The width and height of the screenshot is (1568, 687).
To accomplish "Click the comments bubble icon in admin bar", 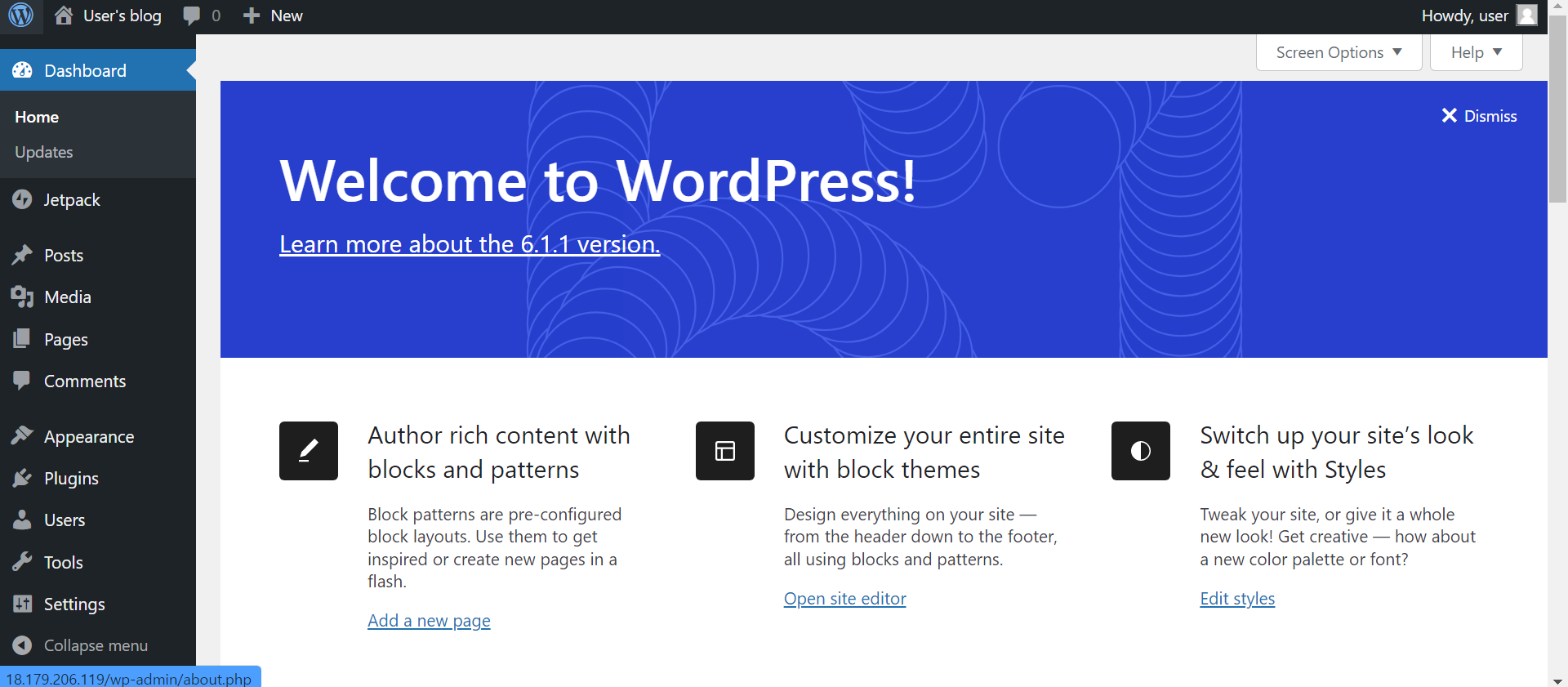I will (x=192, y=16).
